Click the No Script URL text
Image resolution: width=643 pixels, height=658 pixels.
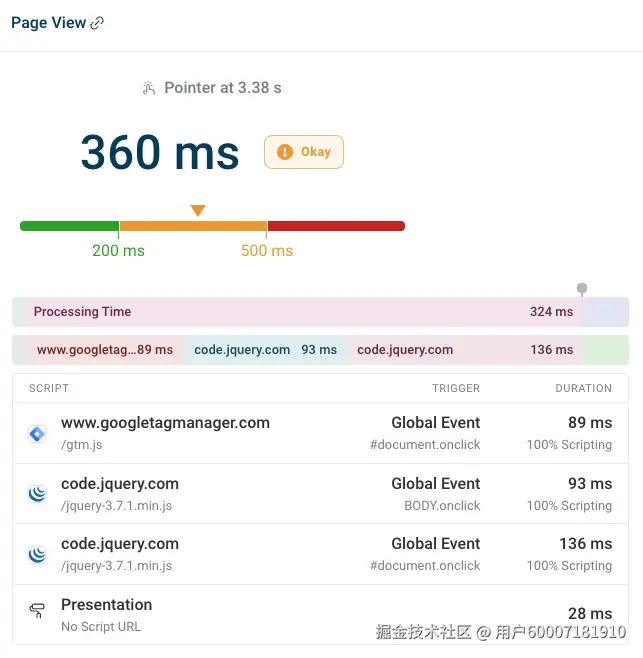pyautogui.click(x=101, y=627)
